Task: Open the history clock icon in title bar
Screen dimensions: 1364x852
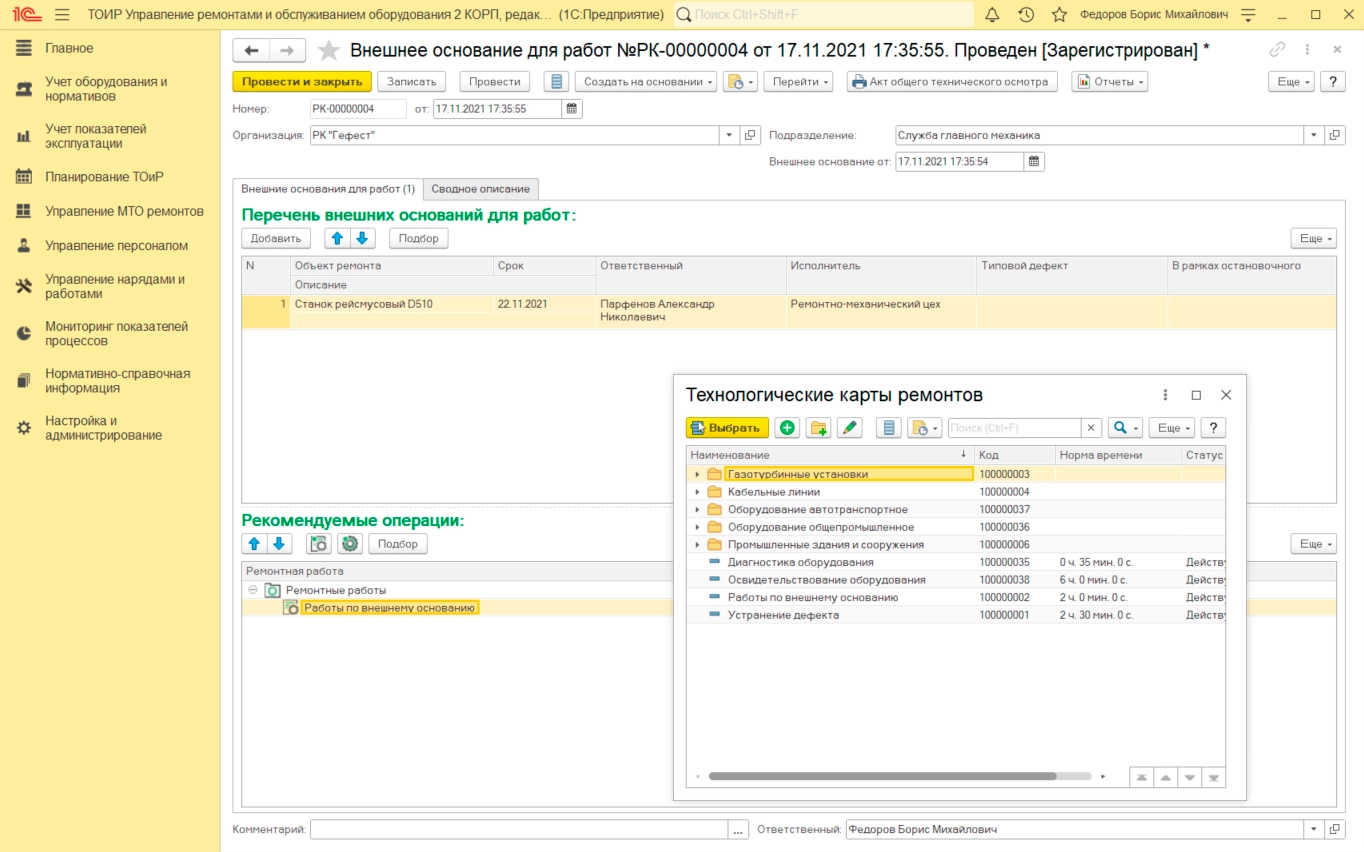Action: click(x=1026, y=15)
